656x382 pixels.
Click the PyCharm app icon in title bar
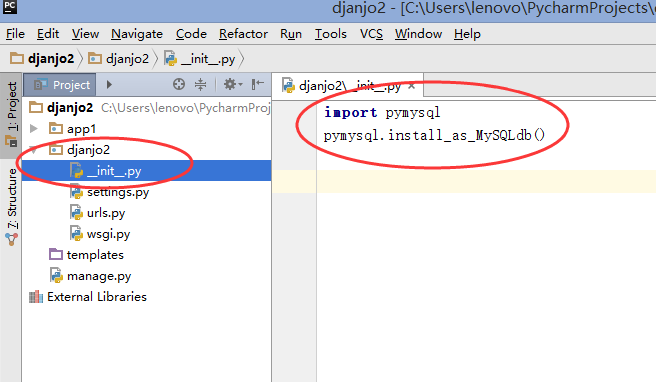tap(10, 7)
